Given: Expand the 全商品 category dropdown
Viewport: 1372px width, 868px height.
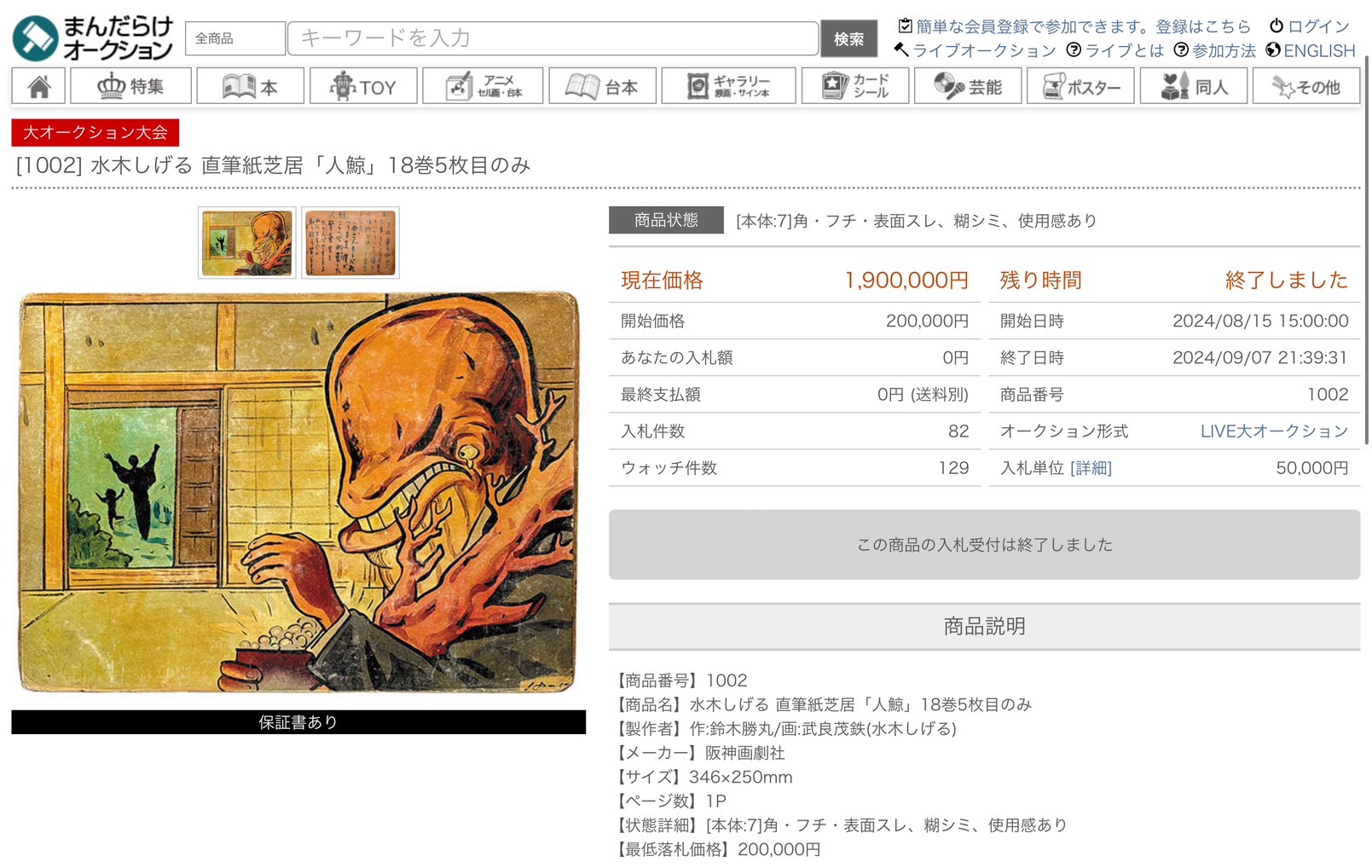Looking at the screenshot, I should point(235,38).
